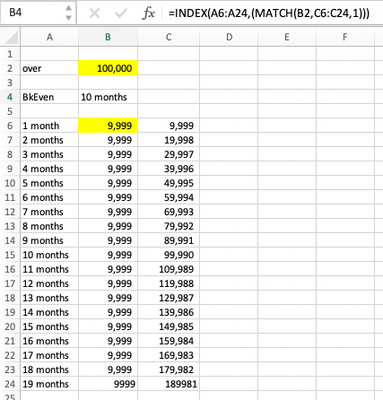
Task: Click the cell with 19,998
Action: [169, 140]
